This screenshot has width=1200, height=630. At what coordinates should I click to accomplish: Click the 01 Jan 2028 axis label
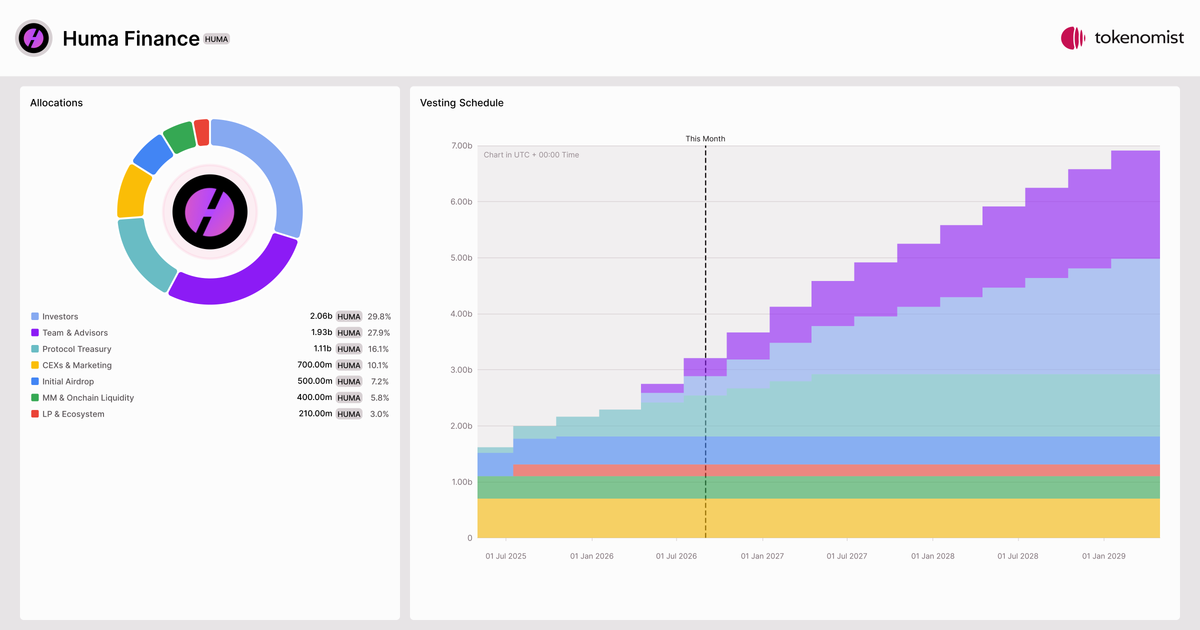click(x=934, y=555)
